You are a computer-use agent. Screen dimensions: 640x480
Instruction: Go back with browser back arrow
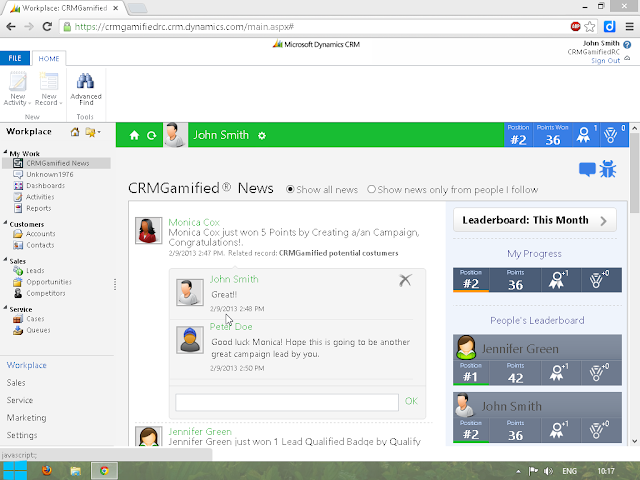tap(11, 27)
